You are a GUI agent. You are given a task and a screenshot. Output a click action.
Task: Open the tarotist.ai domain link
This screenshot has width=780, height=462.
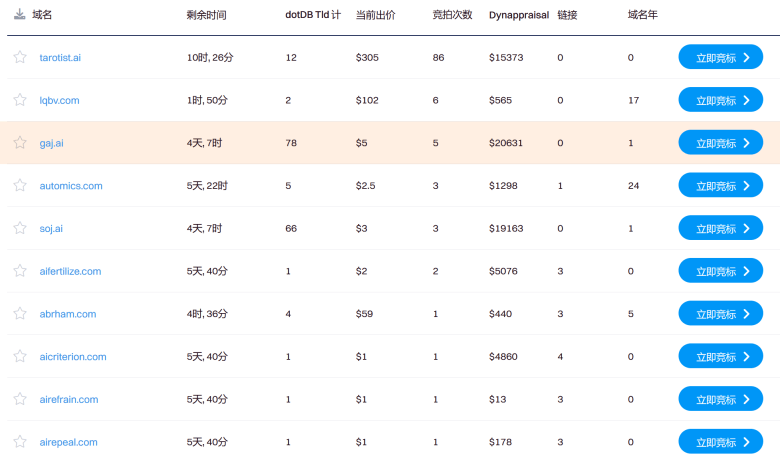60,58
